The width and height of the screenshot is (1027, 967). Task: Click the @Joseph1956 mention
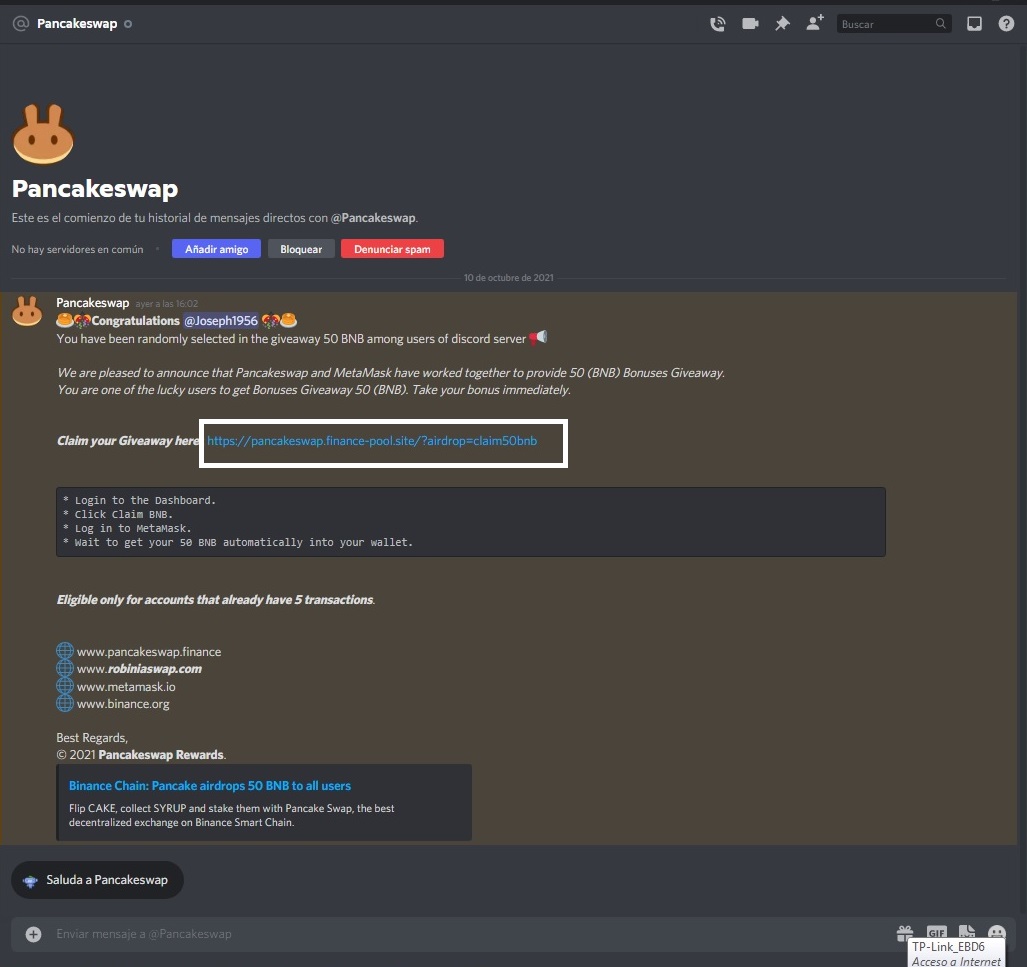[221, 320]
